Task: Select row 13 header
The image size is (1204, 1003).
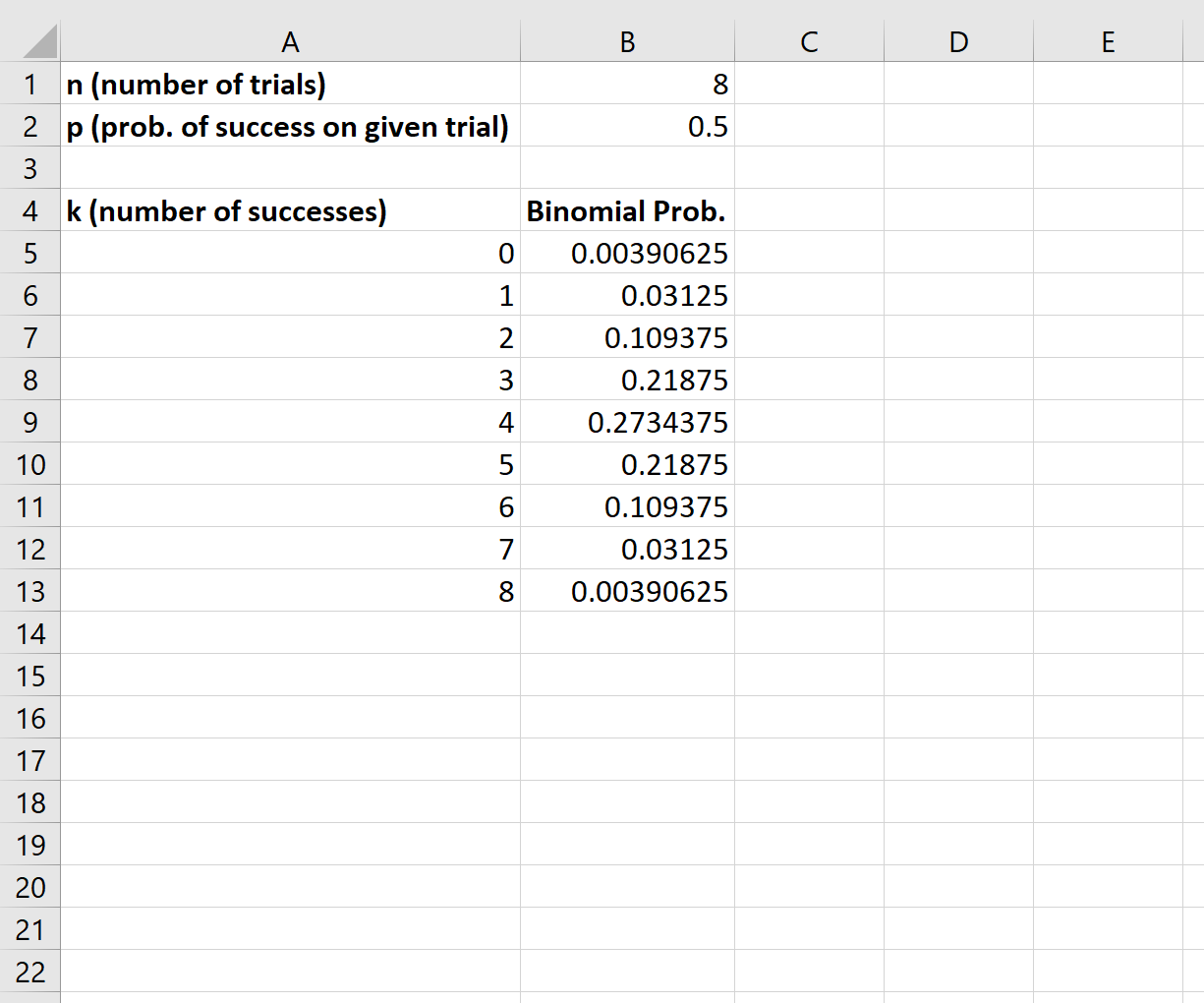Action: click(30, 591)
